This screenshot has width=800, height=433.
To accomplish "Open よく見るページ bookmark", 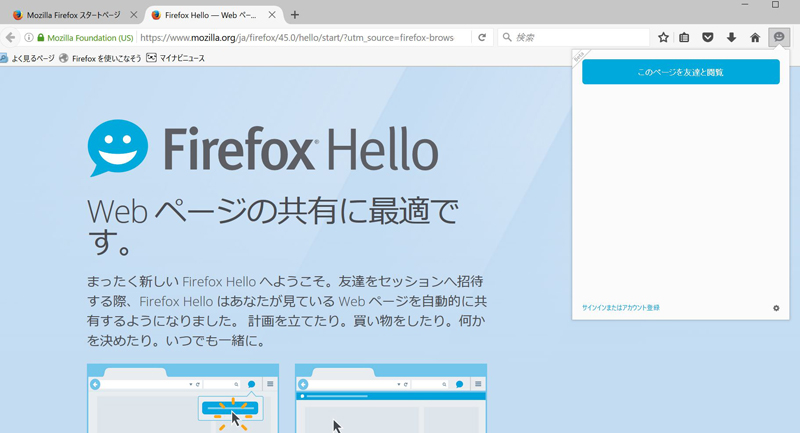I will pos(27,58).
